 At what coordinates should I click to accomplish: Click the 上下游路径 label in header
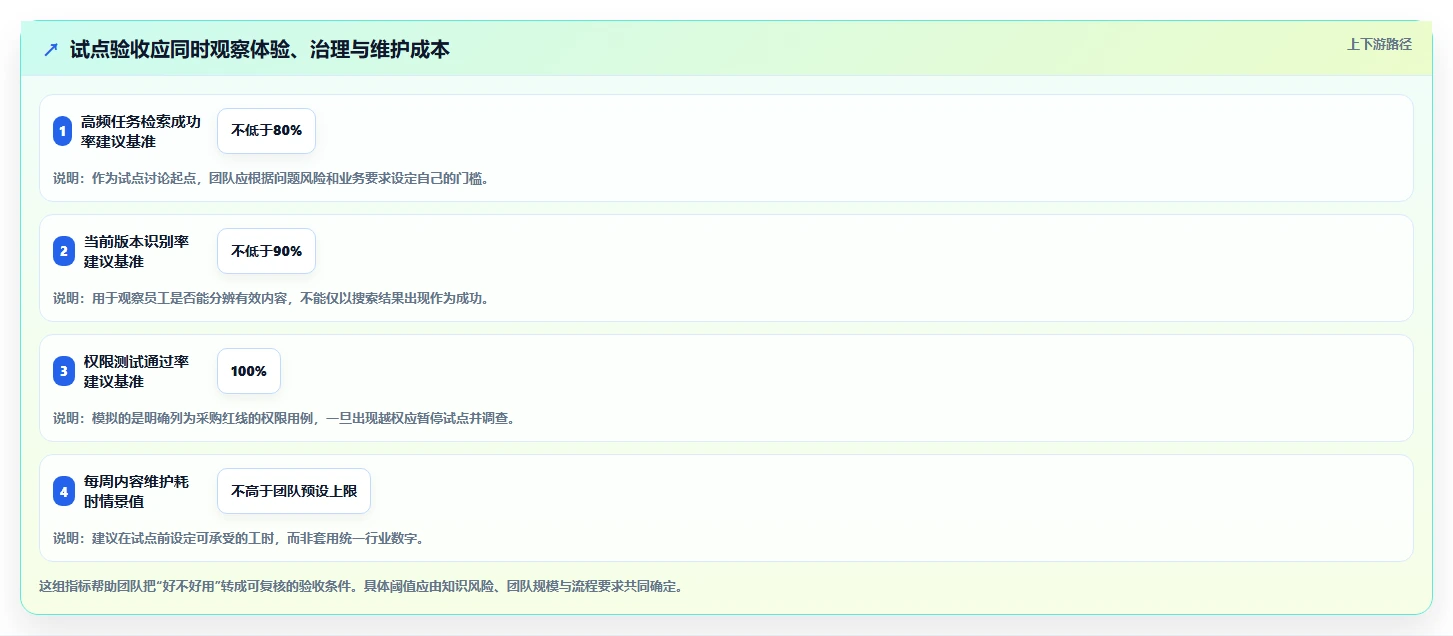click(x=1379, y=44)
